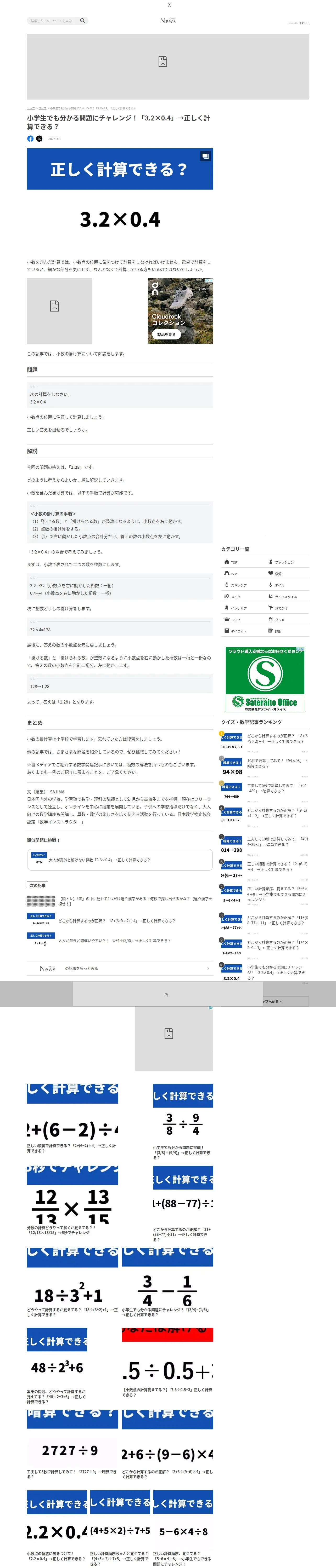Image resolution: width=336 pixels, height=1568 pixels.
Task: Open the スキンケア category icon
Action: tap(227, 585)
